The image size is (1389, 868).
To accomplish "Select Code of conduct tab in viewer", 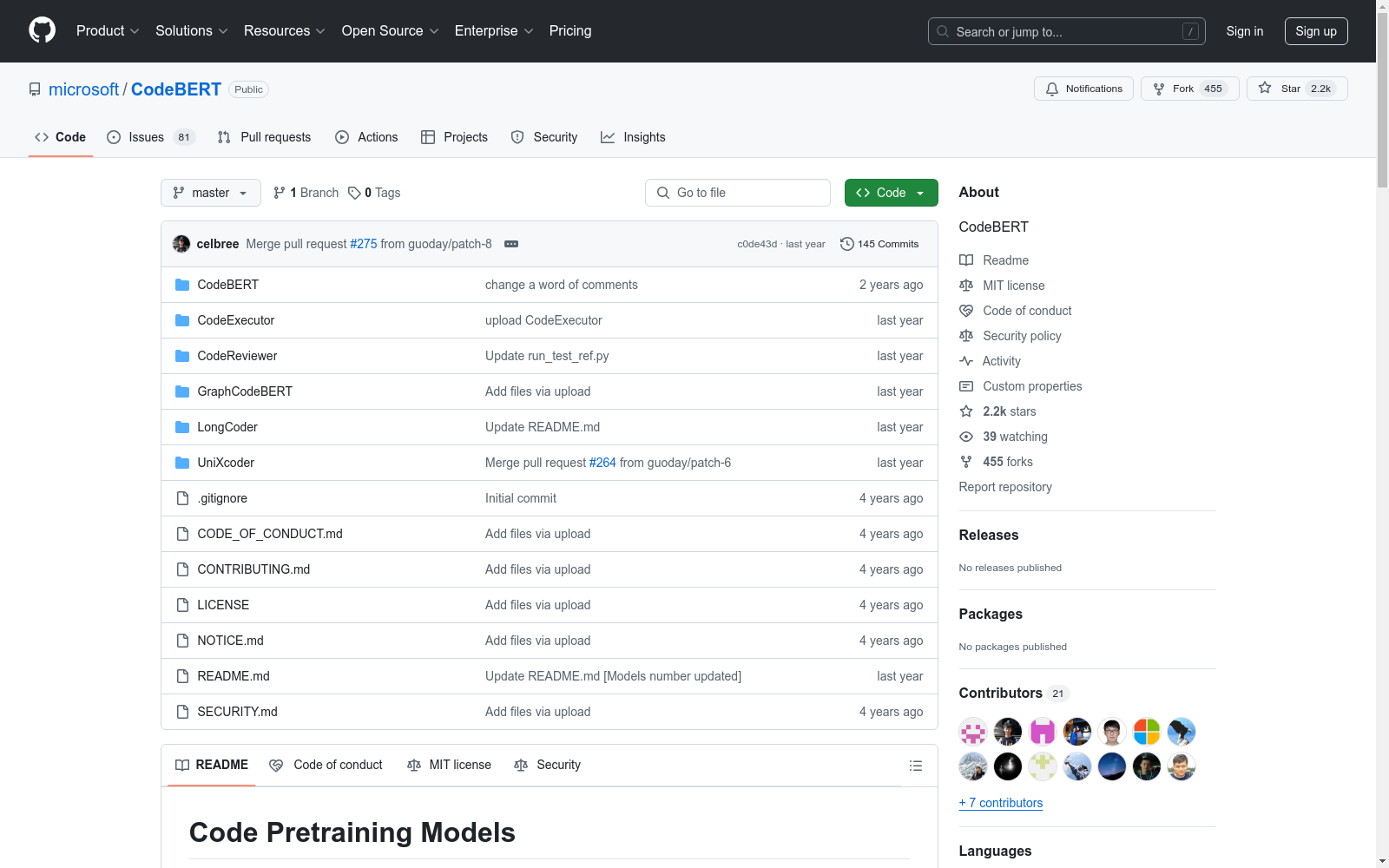I will pos(326,765).
